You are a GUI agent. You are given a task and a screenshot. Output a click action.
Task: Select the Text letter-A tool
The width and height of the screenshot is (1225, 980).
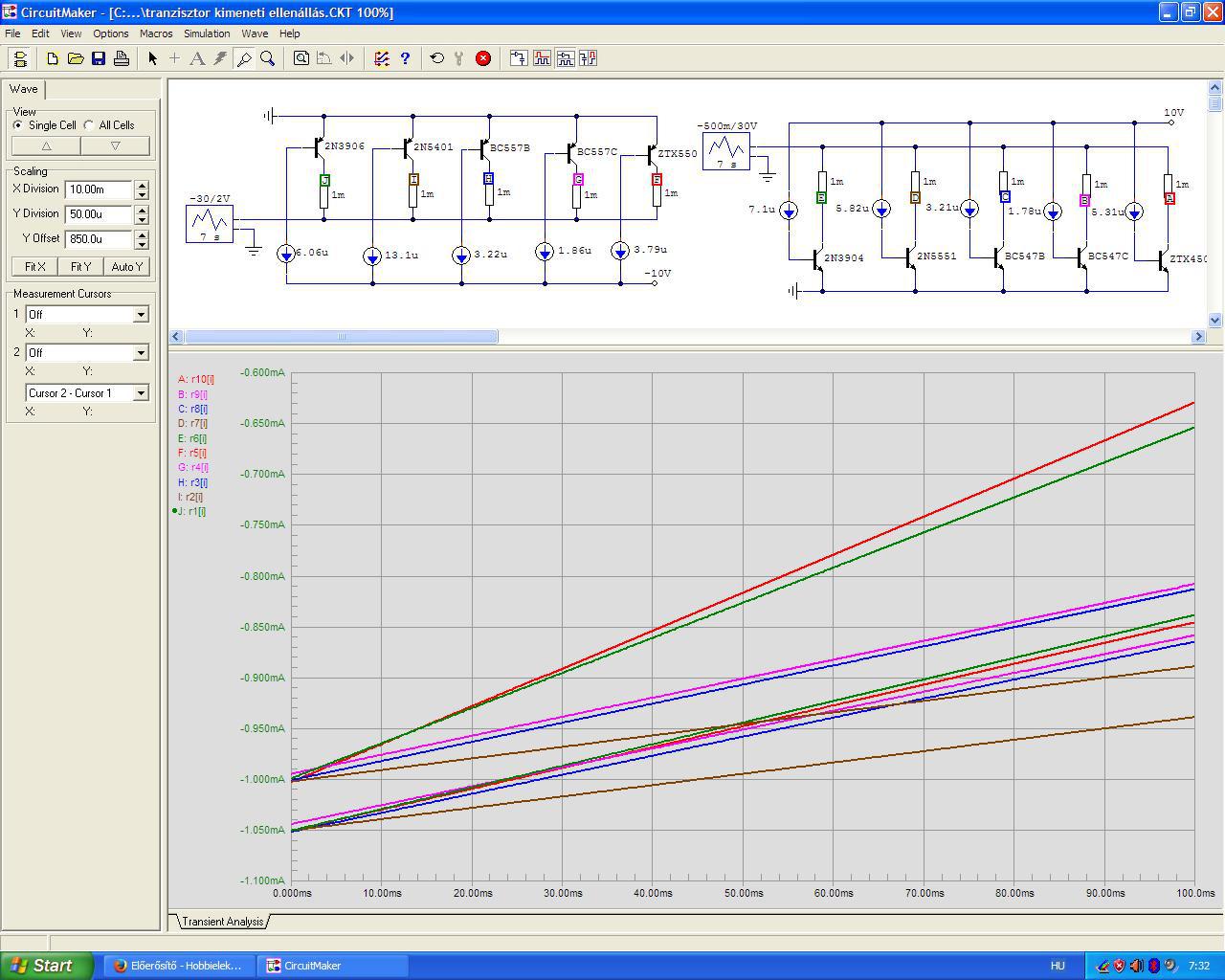point(197,58)
